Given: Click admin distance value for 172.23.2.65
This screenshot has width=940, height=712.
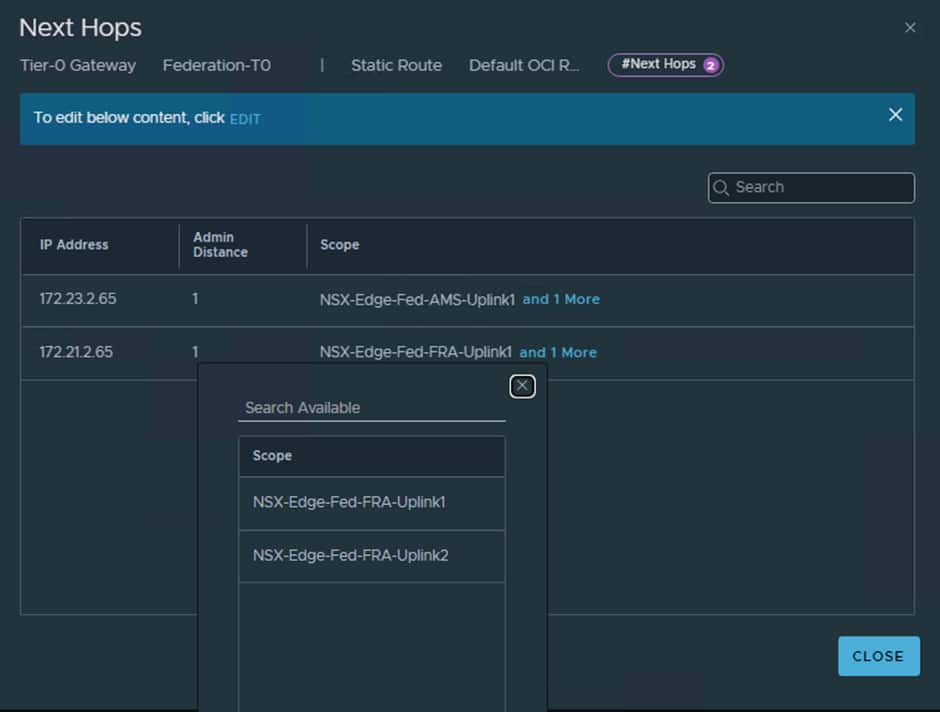Looking at the screenshot, I should pos(195,298).
